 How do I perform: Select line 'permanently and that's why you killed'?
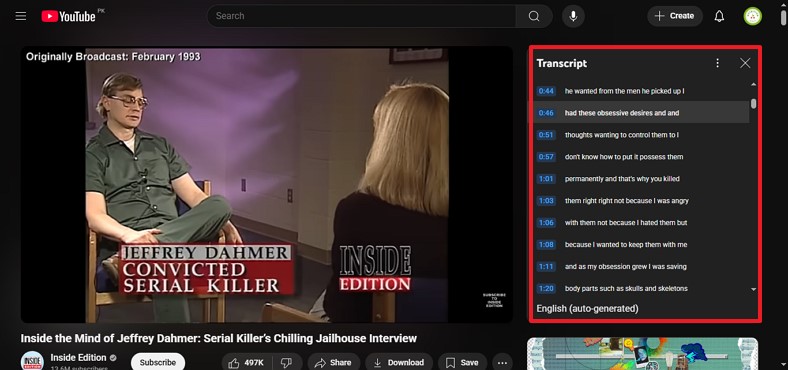[622, 178]
